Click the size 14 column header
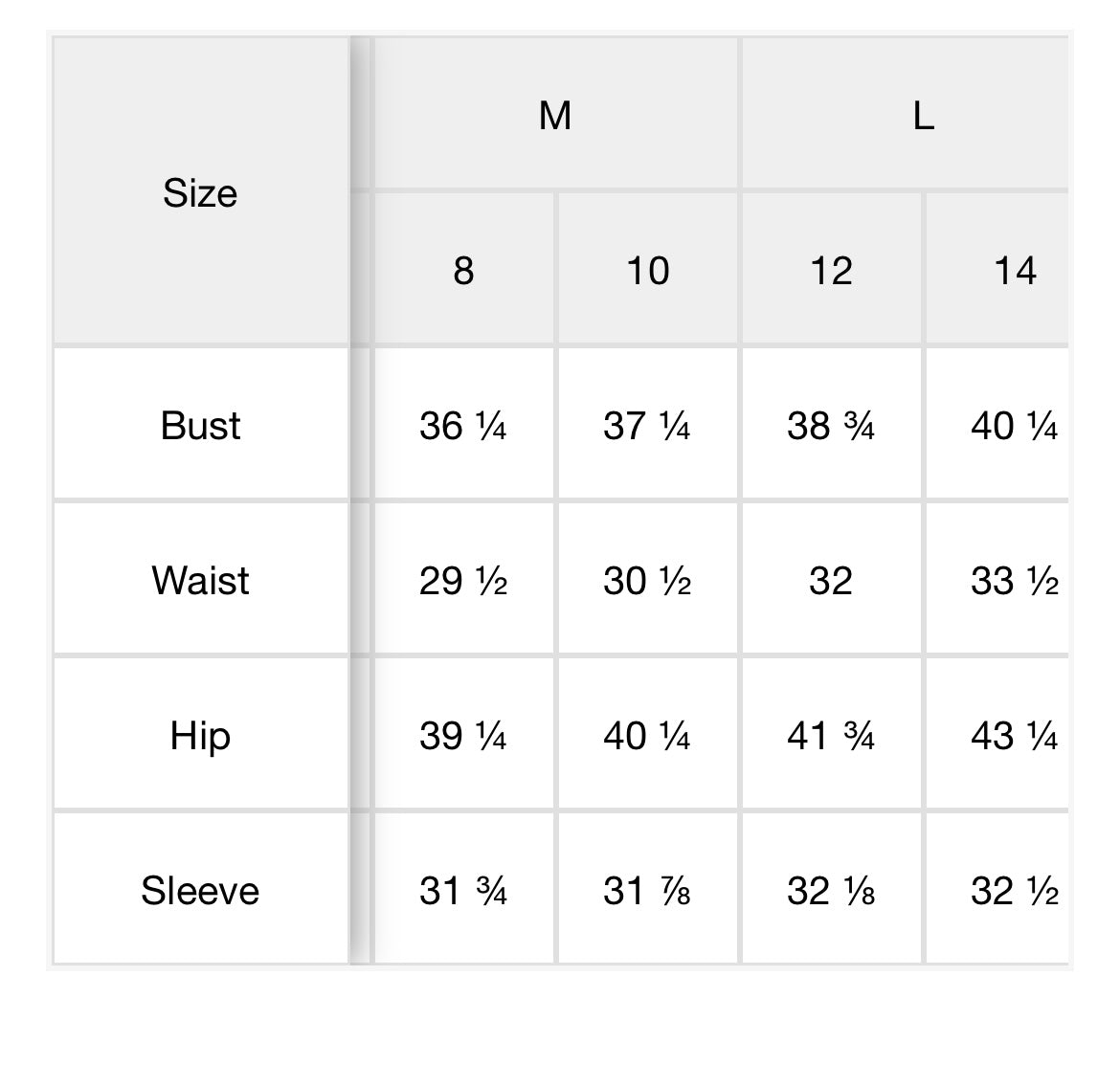1120x1087 pixels. [x=1013, y=271]
